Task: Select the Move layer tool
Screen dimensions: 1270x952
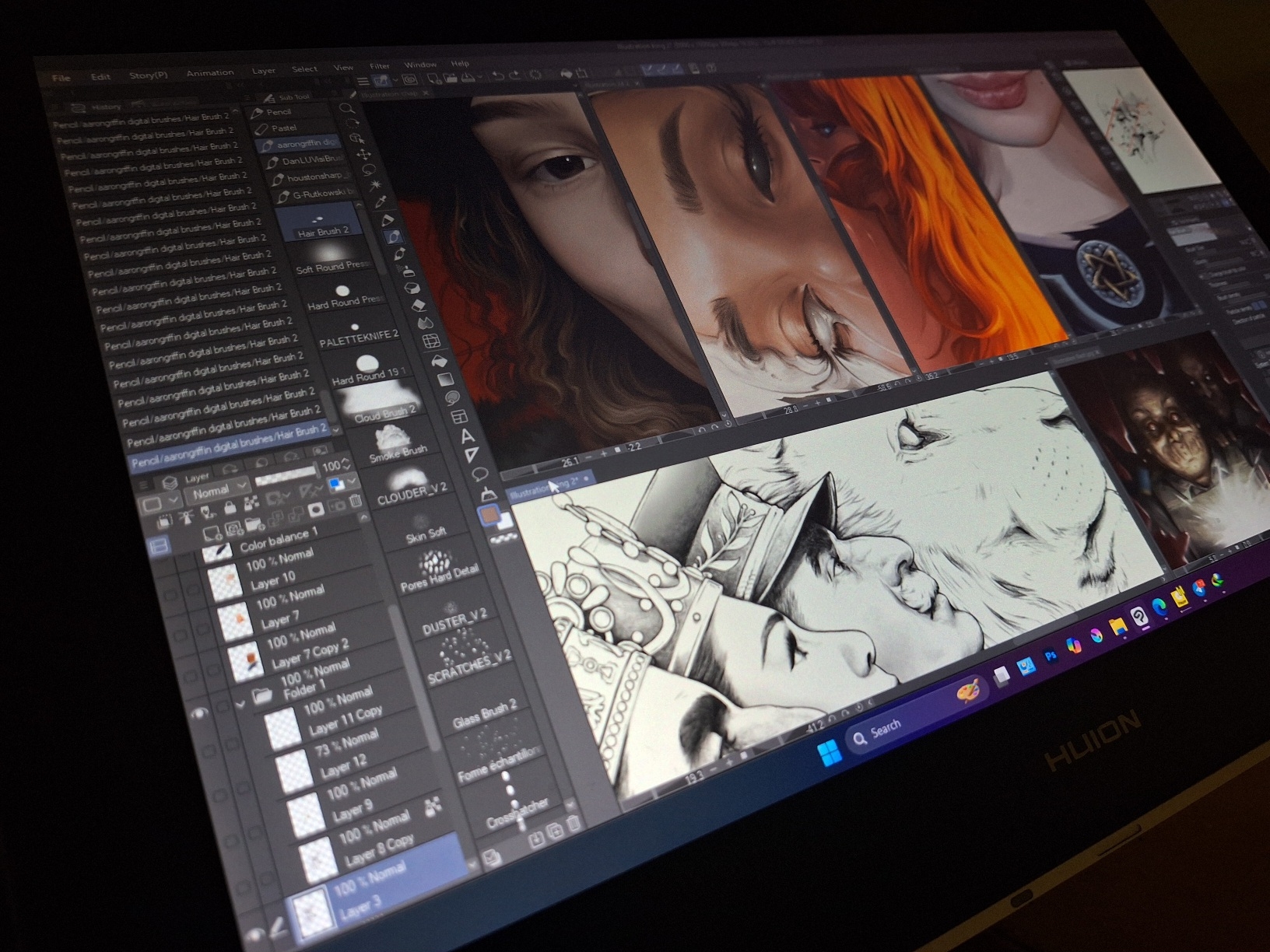Action: coord(363,155)
